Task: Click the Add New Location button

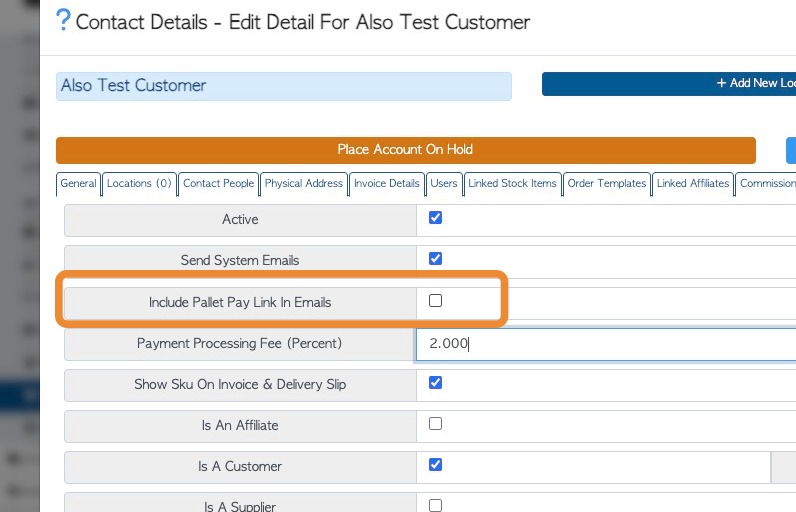Action: point(668,84)
